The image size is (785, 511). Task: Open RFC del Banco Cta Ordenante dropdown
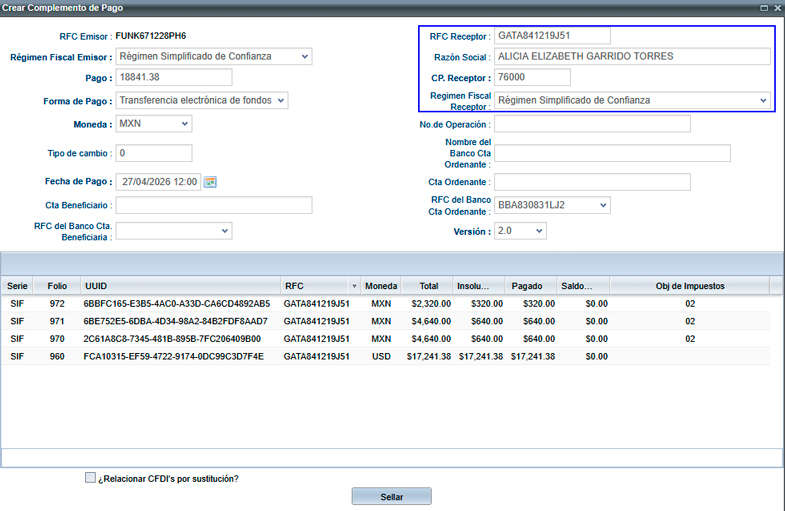601,205
